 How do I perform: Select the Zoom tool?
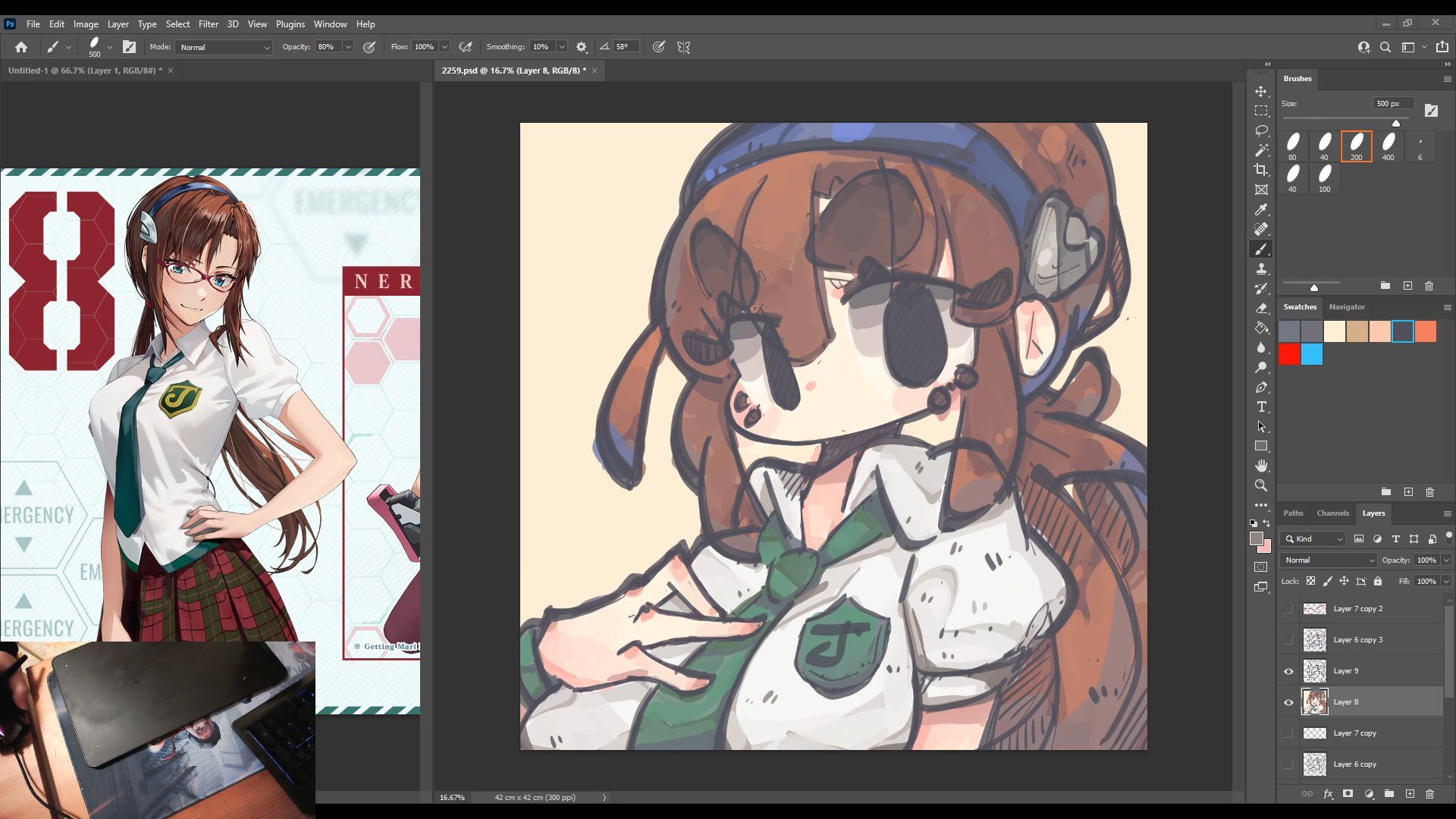click(1261, 485)
